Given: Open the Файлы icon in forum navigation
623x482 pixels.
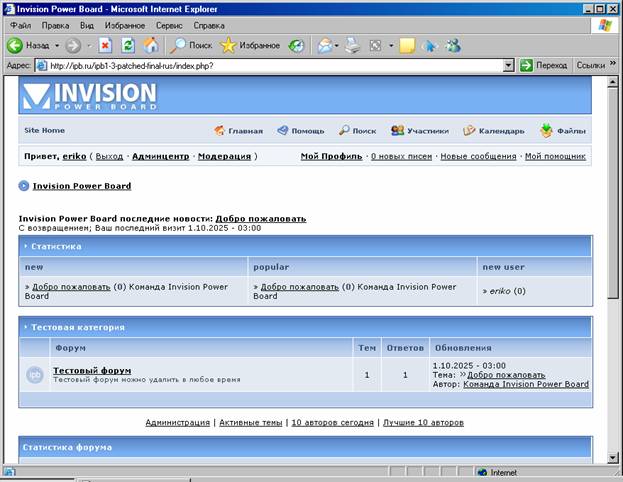Looking at the screenshot, I should coord(547,130).
